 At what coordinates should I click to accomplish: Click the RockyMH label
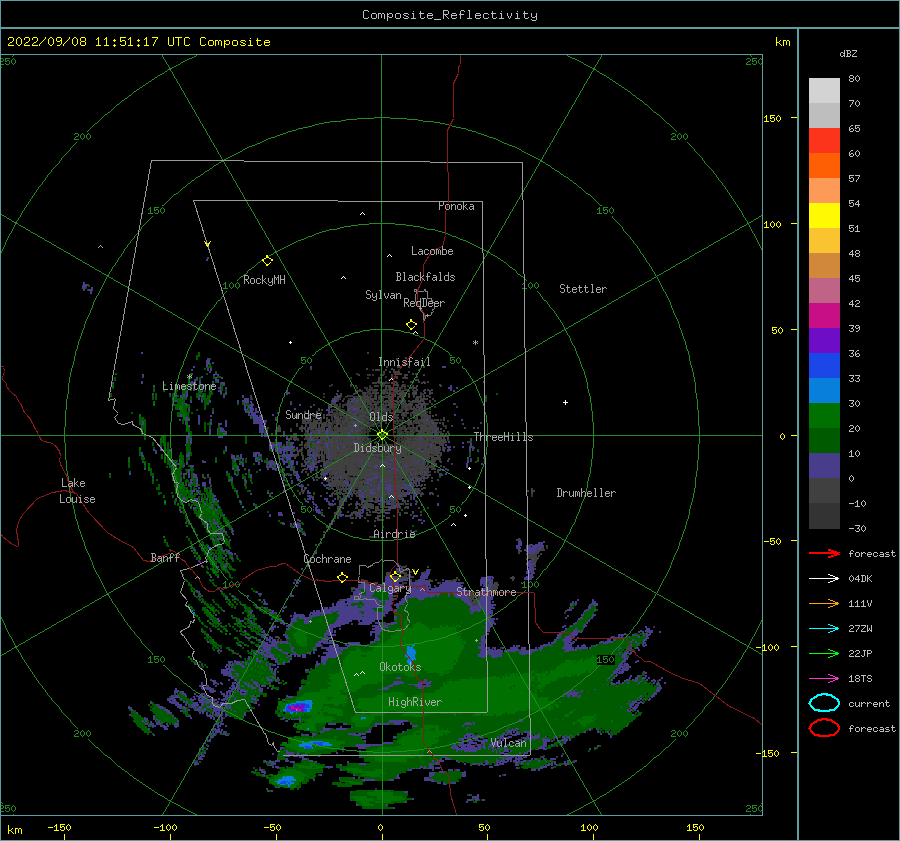tap(264, 280)
